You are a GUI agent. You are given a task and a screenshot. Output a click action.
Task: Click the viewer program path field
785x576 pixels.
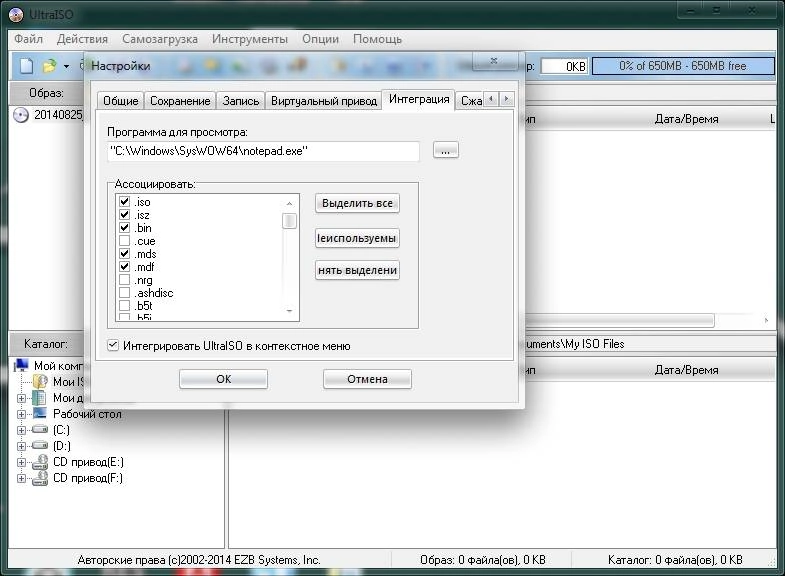263,151
